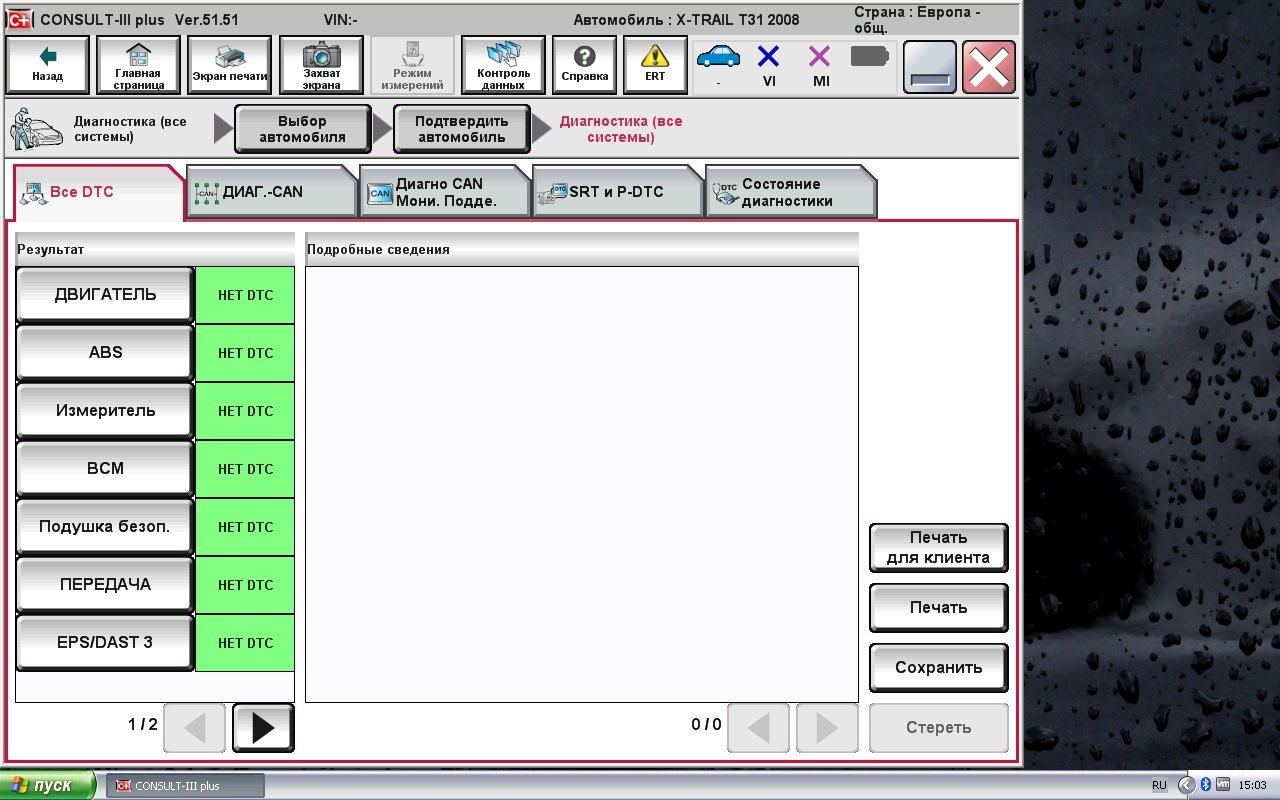This screenshot has width=1280, height=800.
Task: Open the Подушка безоп. system results
Action: [105, 527]
